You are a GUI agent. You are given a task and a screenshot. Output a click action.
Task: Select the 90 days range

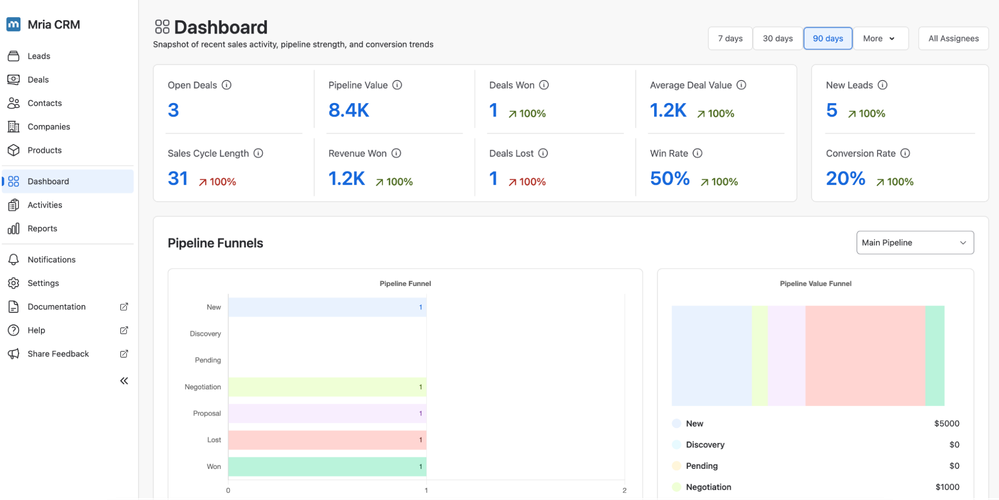828,38
